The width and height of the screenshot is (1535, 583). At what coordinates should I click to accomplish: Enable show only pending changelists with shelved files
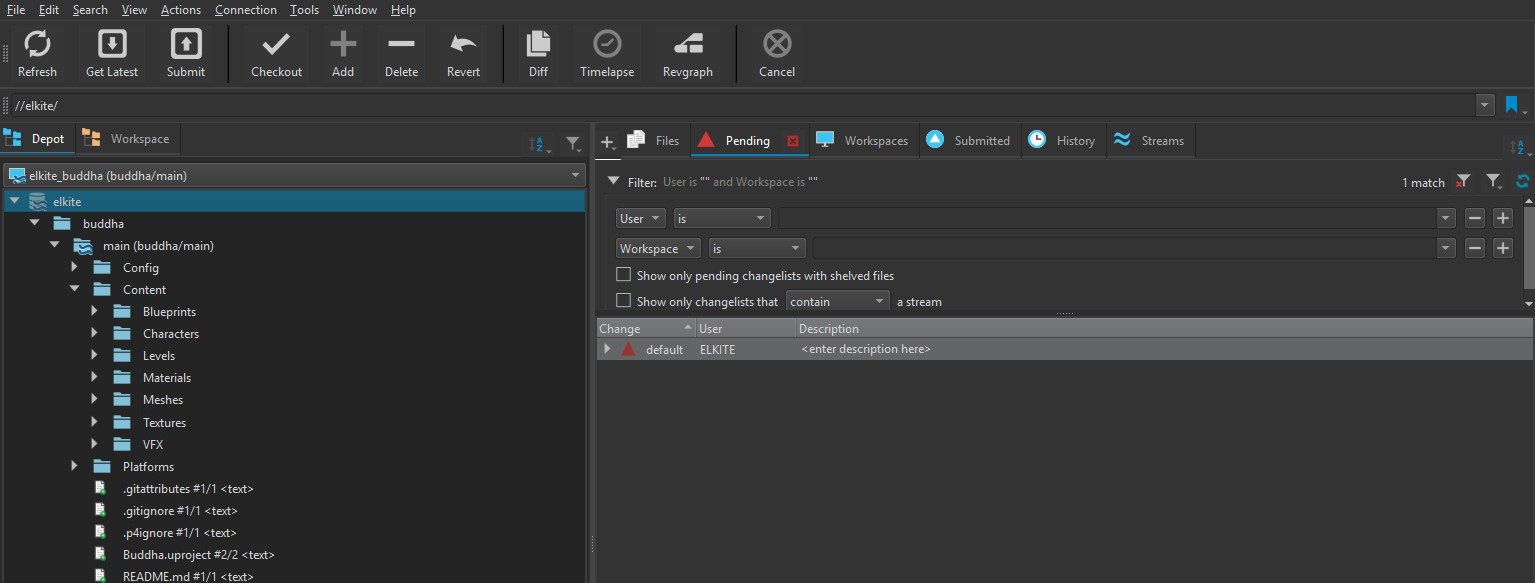[x=624, y=275]
